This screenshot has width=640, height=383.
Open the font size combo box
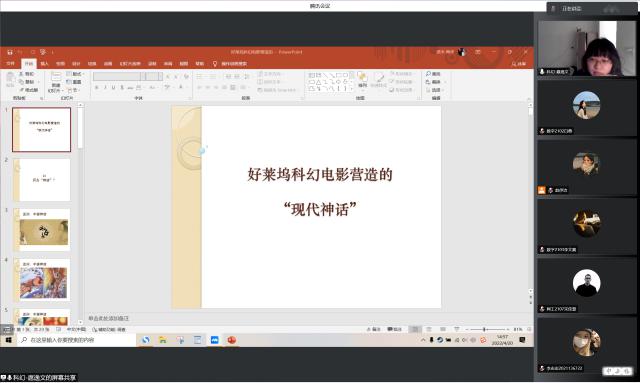click(x=154, y=76)
